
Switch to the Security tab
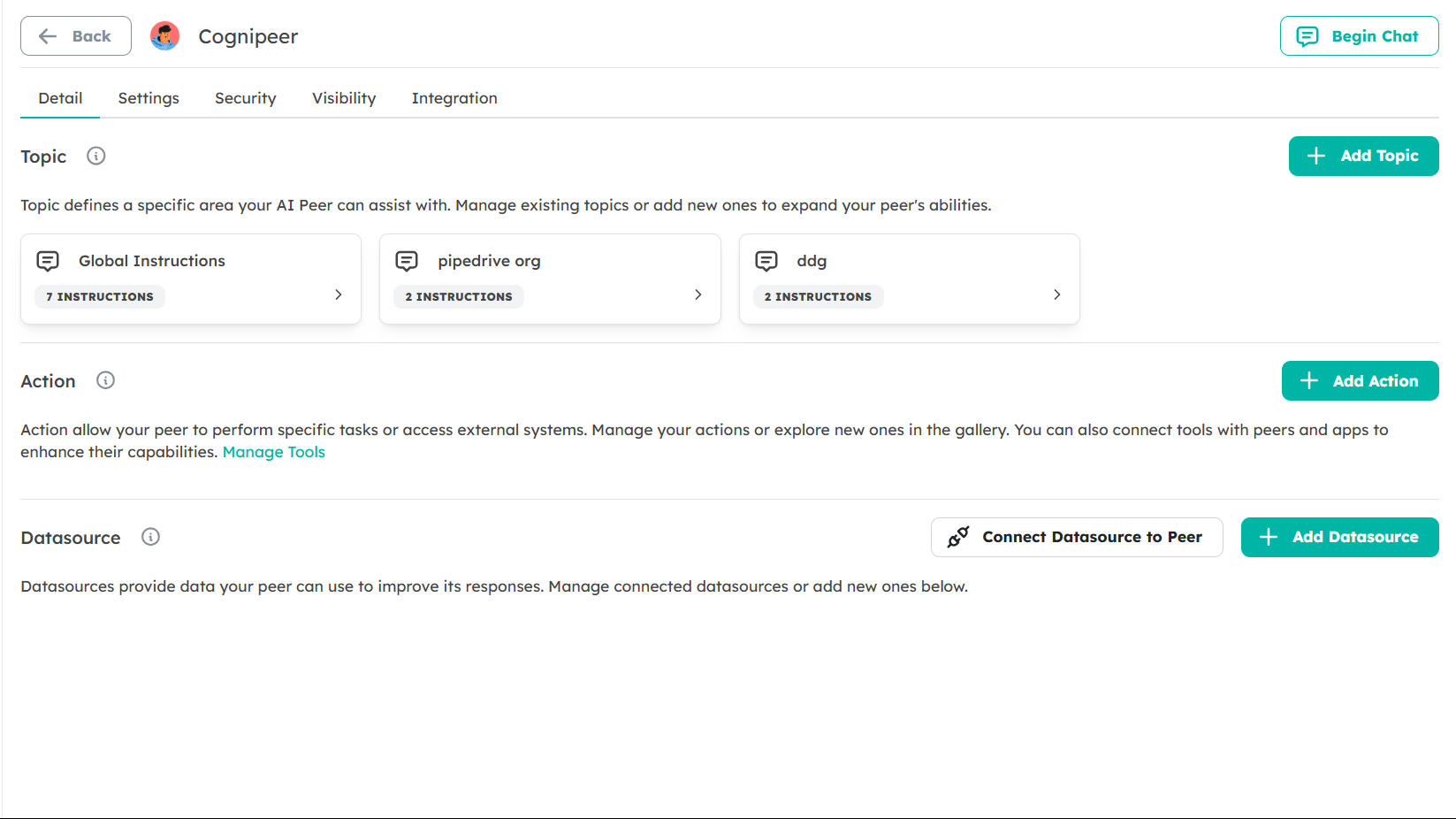coord(245,97)
